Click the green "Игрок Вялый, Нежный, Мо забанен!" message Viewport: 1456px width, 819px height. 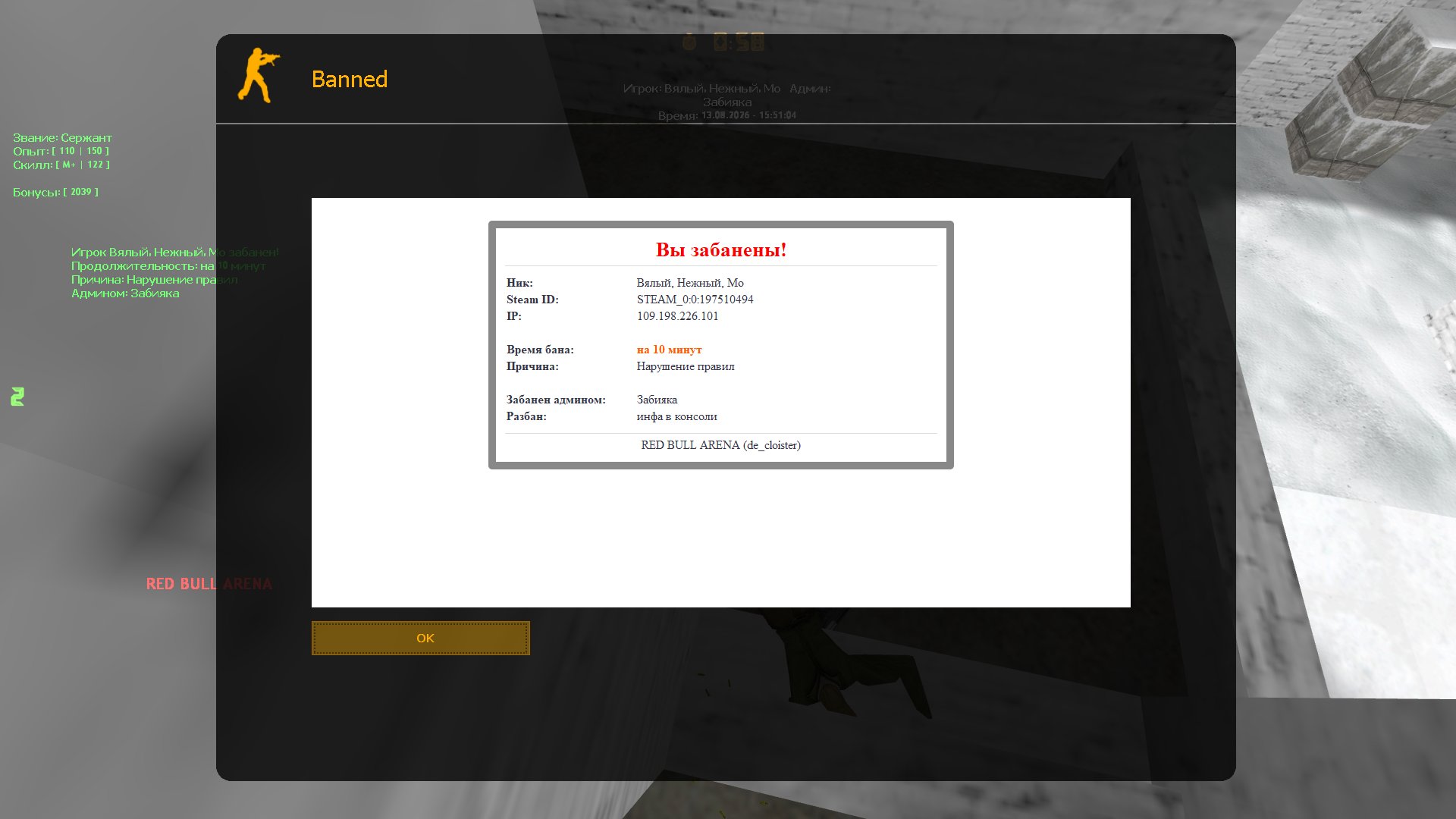[175, 253]
